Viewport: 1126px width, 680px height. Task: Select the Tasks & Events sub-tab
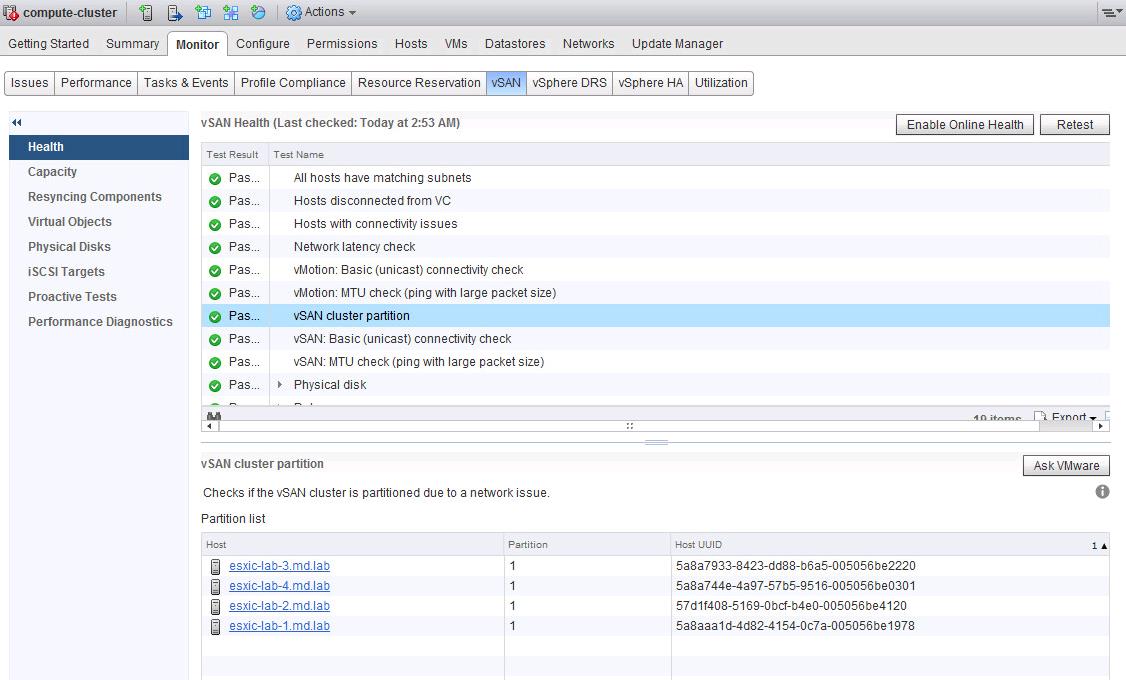pos(186,83)
